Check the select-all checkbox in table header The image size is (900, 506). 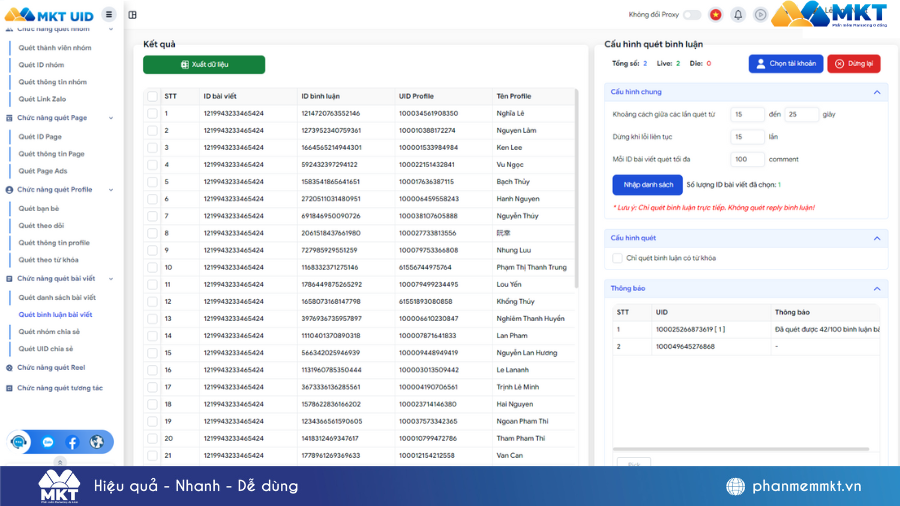(152, 96)
